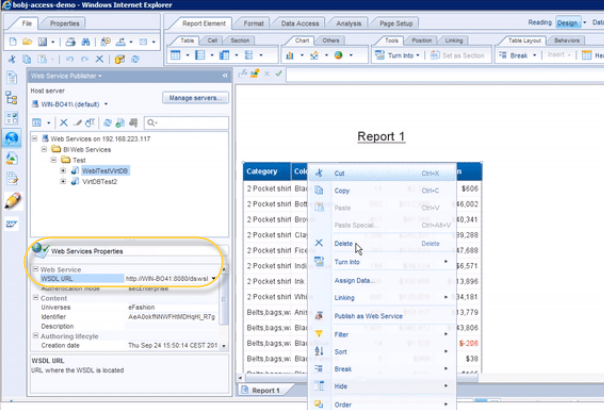Image resolution: width=604 pixels, height=410 pixels.
Task: Click the Save icon in File toolbar
Action: [42, 42]
